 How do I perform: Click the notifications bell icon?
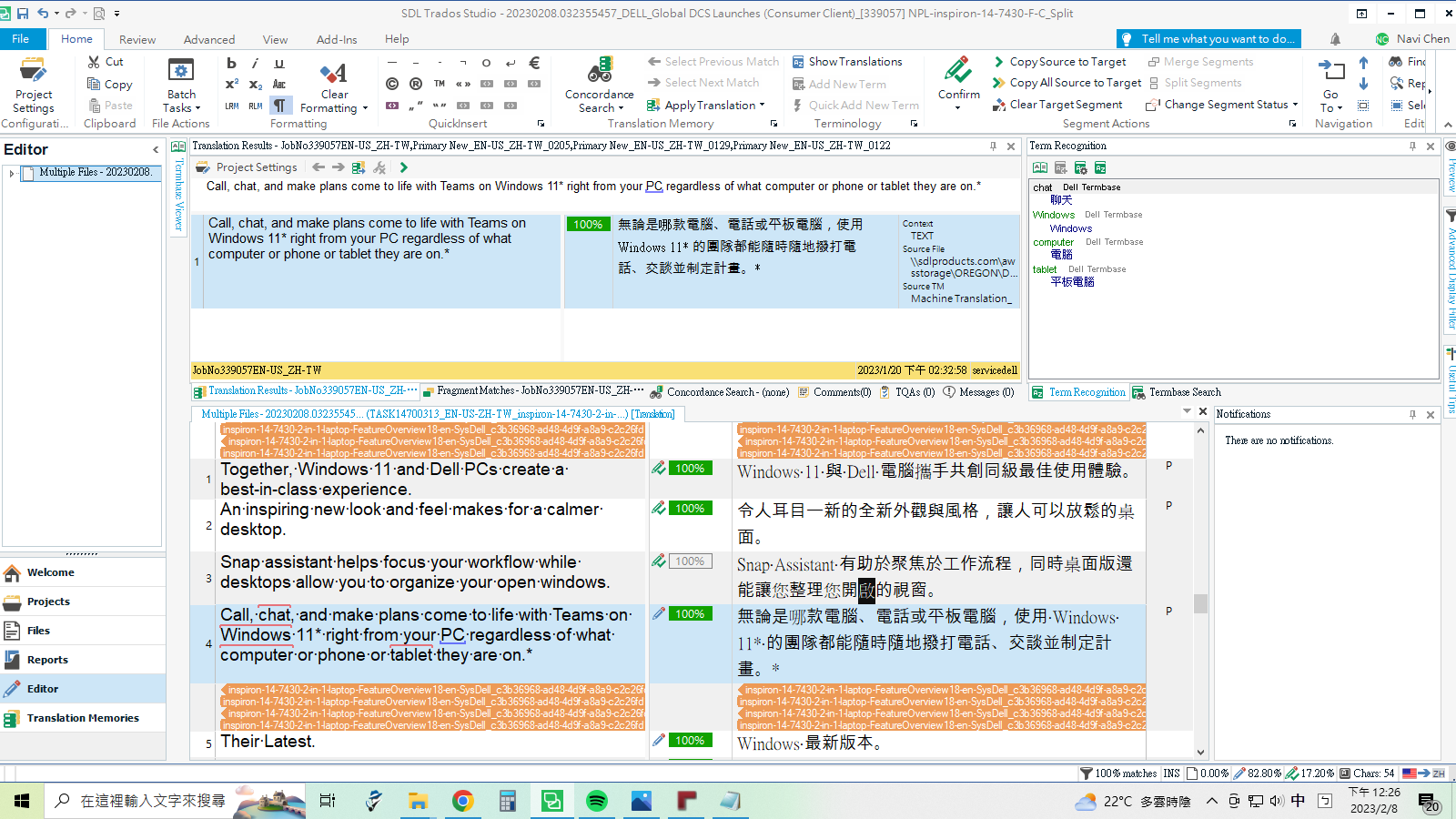tap(1335, 39)
